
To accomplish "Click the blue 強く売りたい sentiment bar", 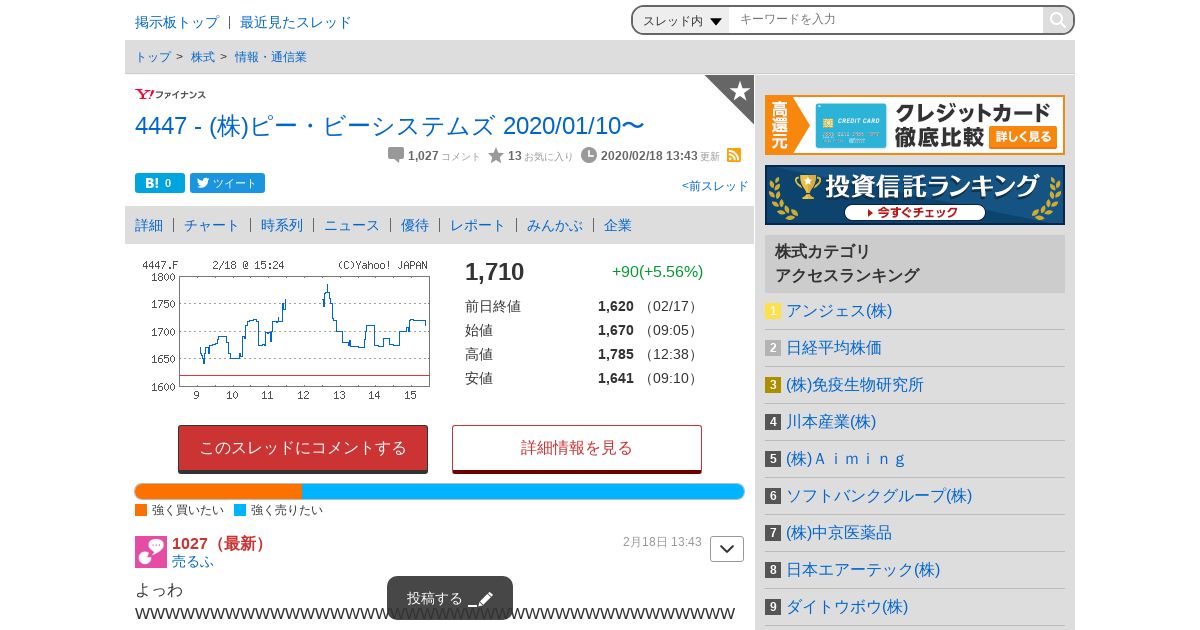I will (523, 491).
